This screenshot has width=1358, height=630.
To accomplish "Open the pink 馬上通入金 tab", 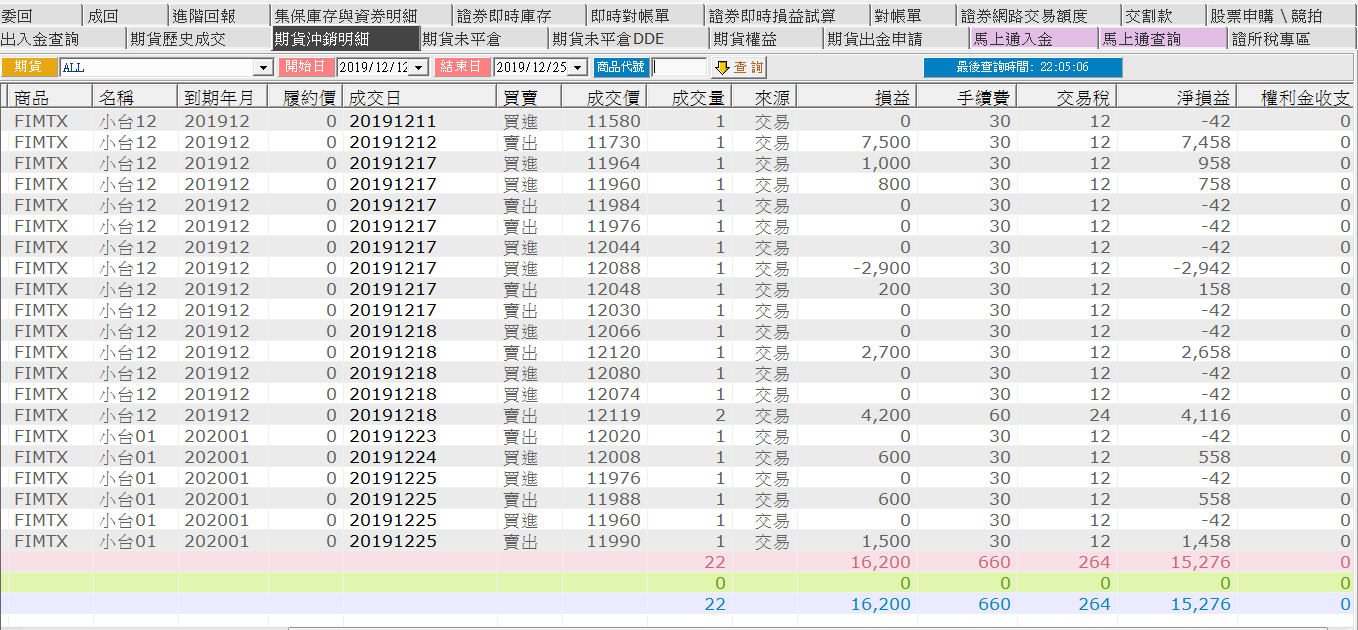I will click(1034, 39).
